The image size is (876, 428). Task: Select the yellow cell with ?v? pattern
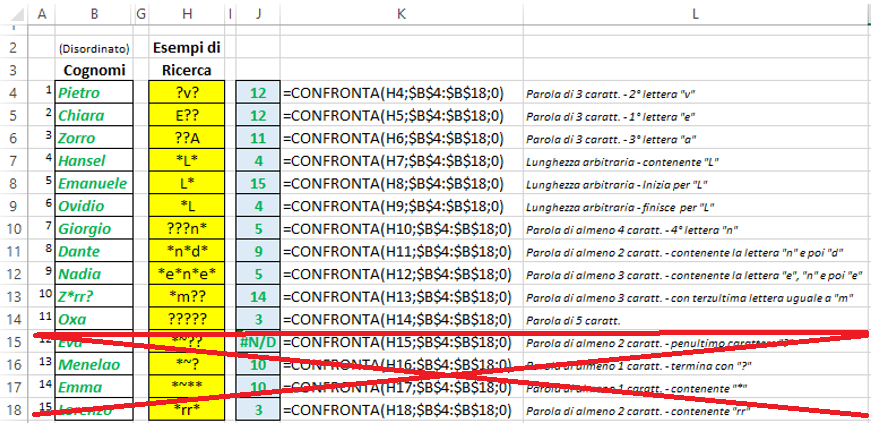tap(188, 93)
